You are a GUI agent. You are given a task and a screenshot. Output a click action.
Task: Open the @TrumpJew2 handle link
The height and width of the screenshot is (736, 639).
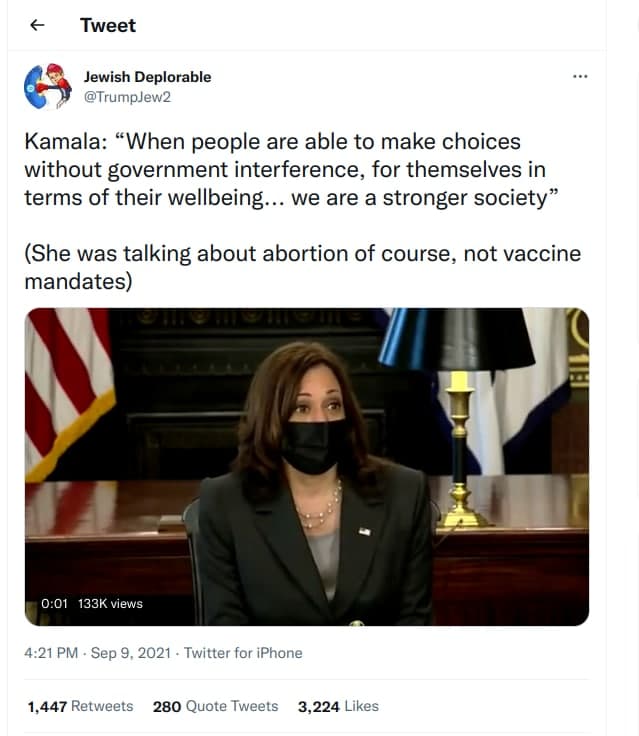[x=127, y=97]
